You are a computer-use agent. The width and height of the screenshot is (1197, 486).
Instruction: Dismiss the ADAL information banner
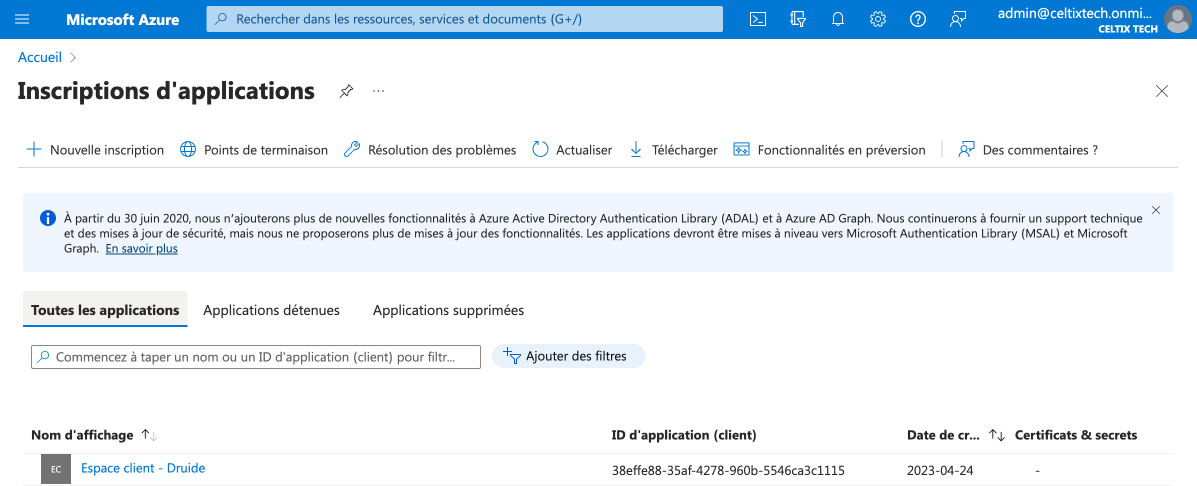pyautogui.click(x=1156, y=210)
